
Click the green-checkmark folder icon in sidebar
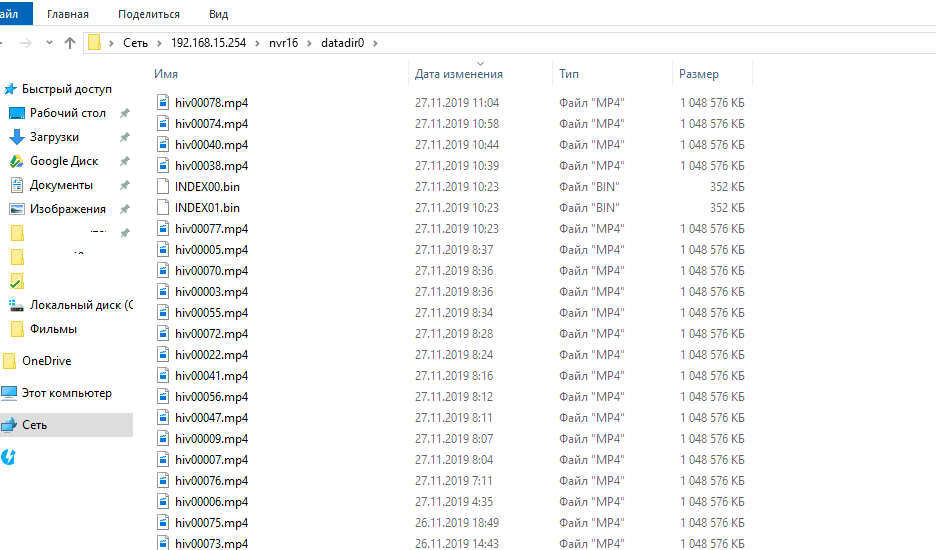click(x=17, y=281)
